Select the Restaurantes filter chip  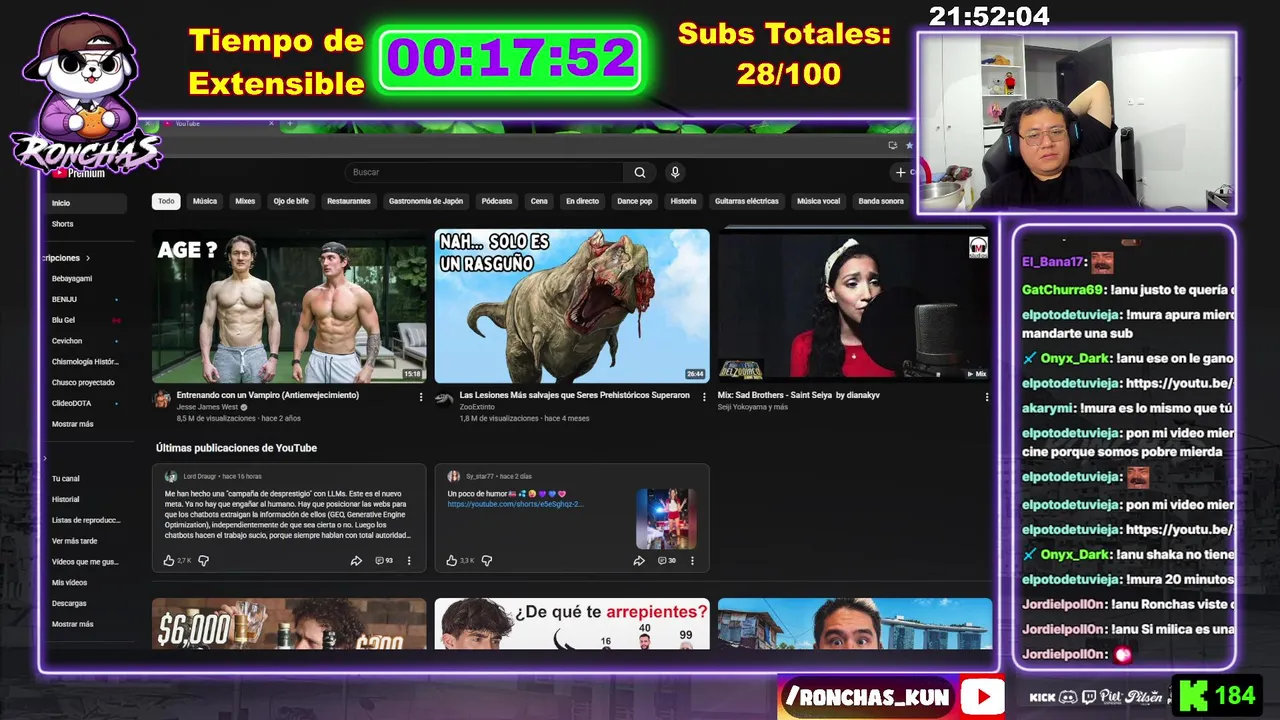pyautogui.click(x=349, y=201)
